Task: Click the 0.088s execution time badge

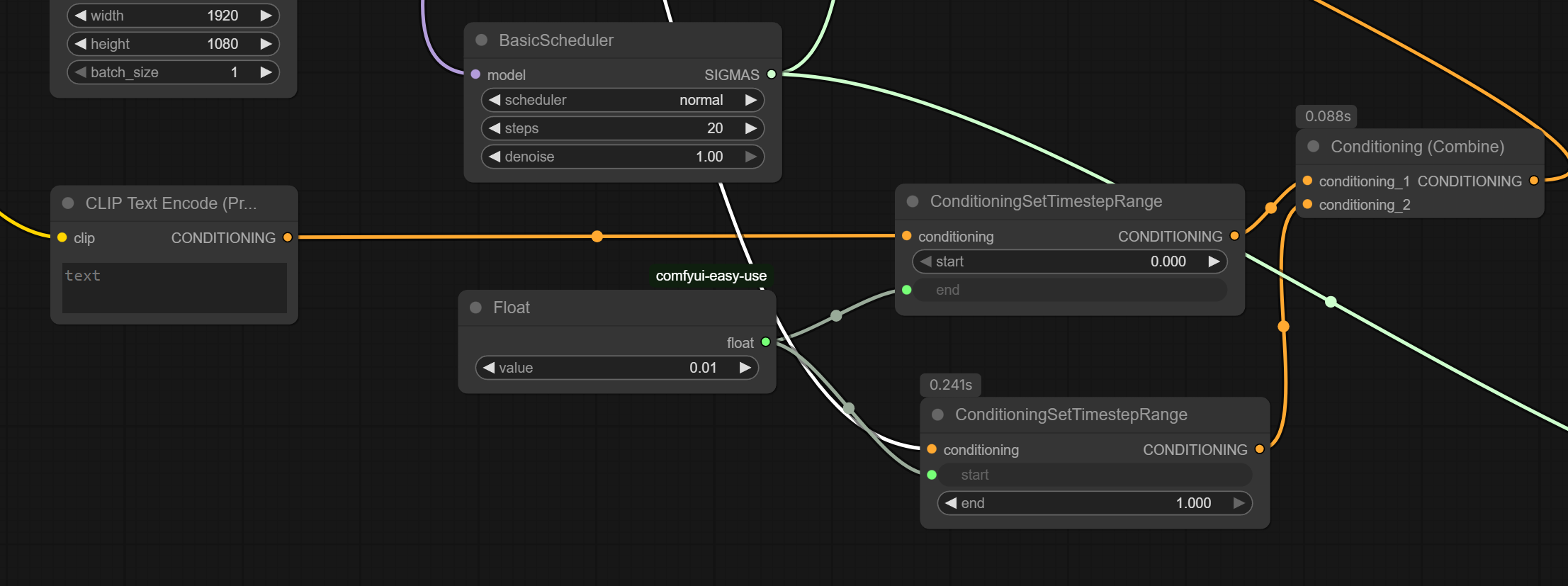Action: (1327, 116)
